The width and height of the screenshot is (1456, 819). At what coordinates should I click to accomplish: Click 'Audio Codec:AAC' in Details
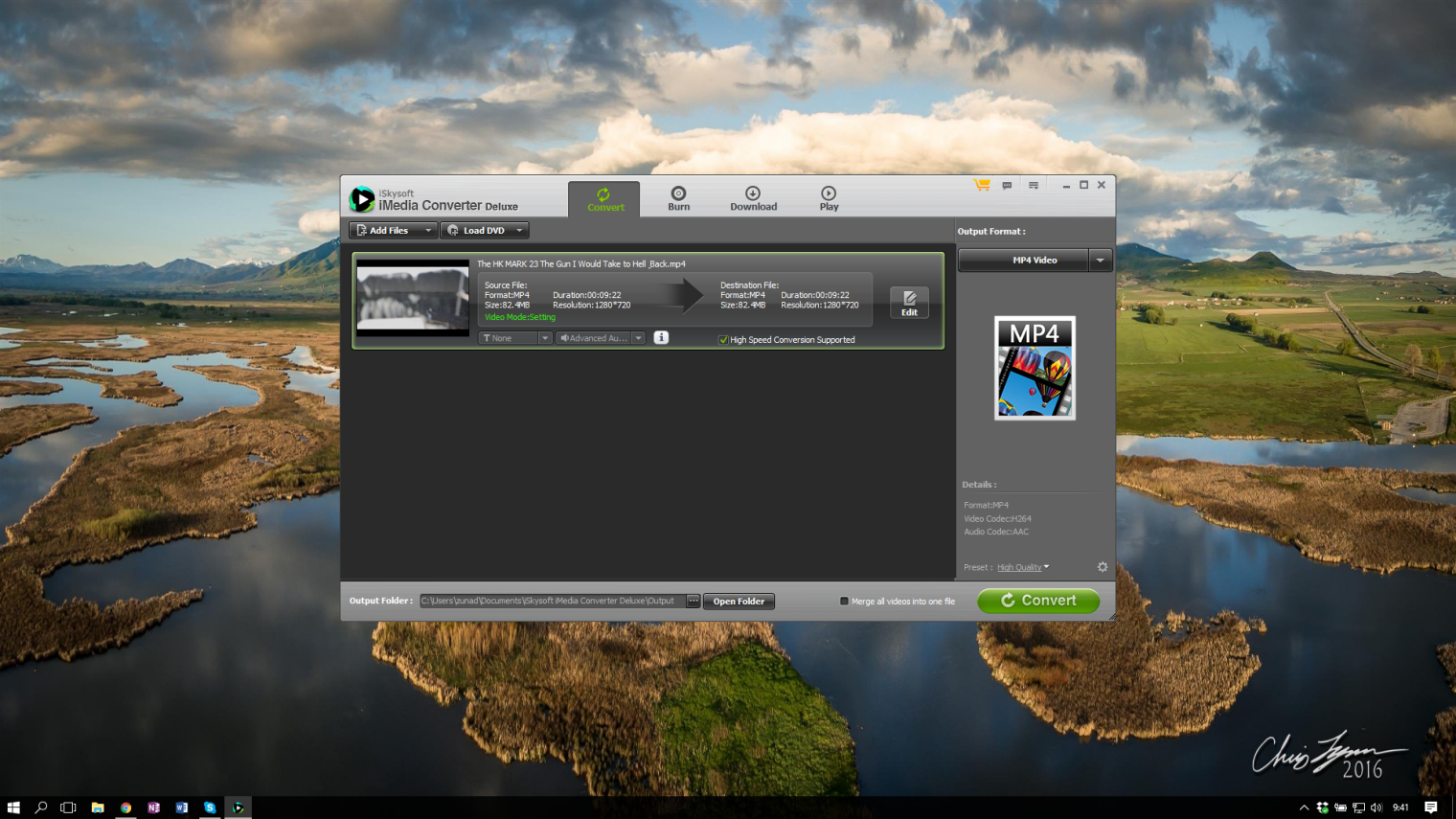[x=996, y=533]
